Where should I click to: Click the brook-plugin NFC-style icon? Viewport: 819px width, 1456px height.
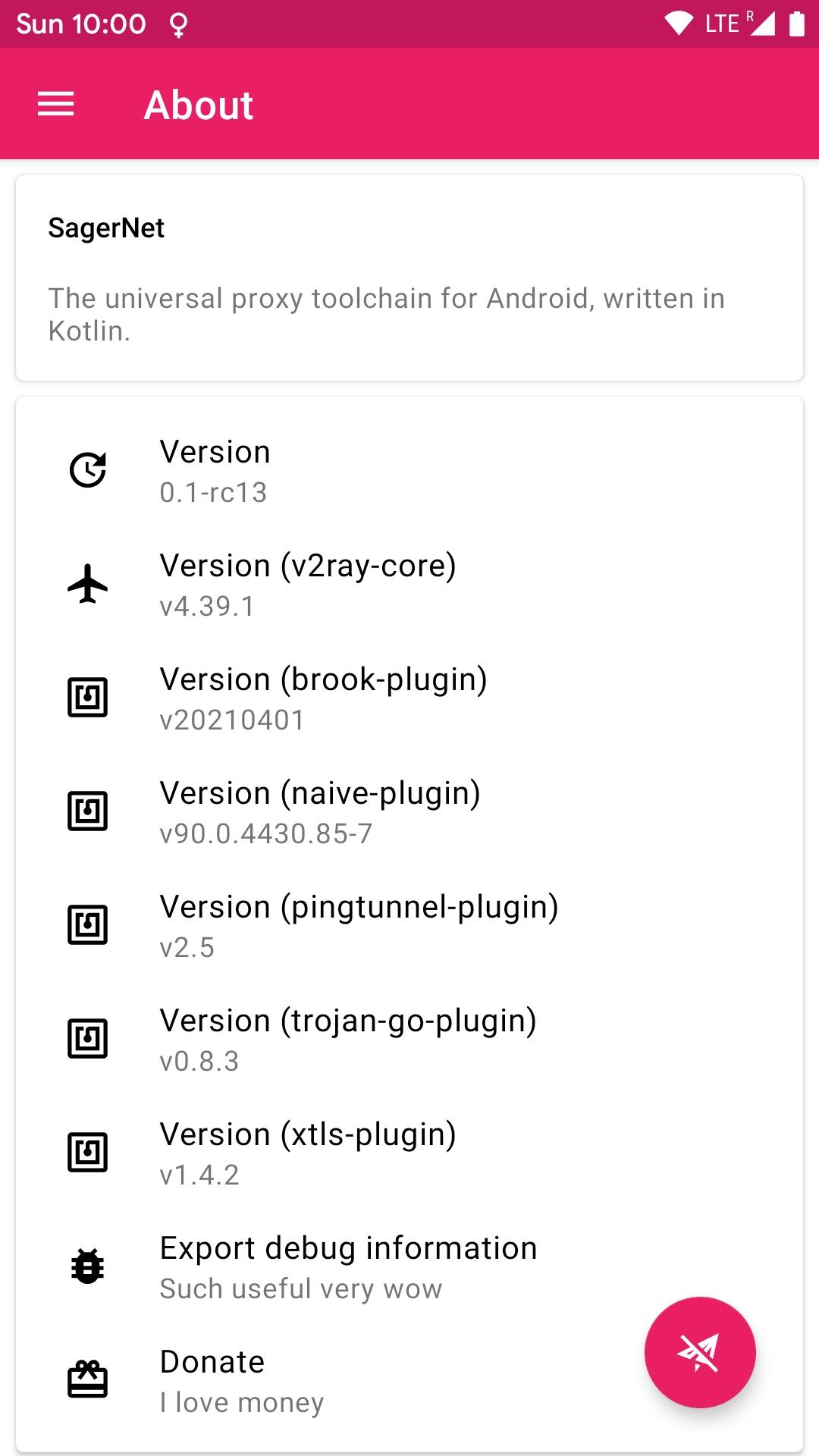tap(88, 698)
